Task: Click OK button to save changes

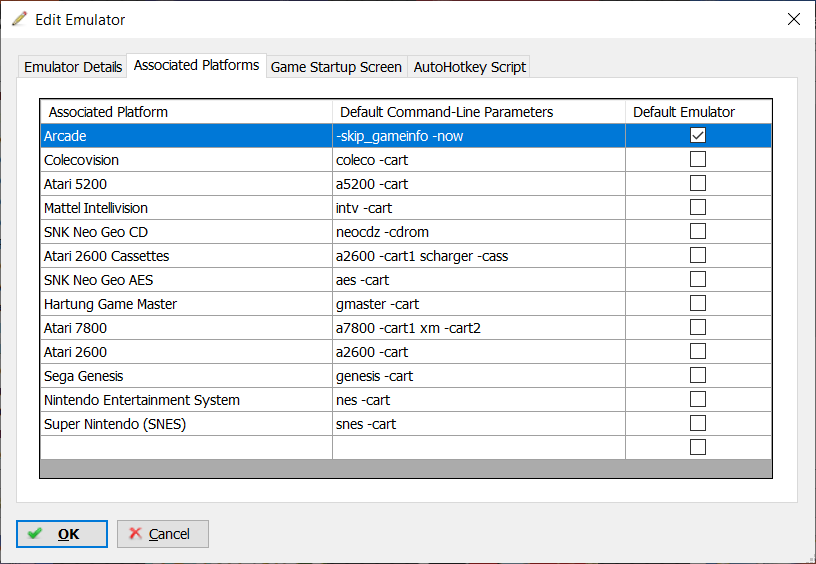Action: pos(62,534)
